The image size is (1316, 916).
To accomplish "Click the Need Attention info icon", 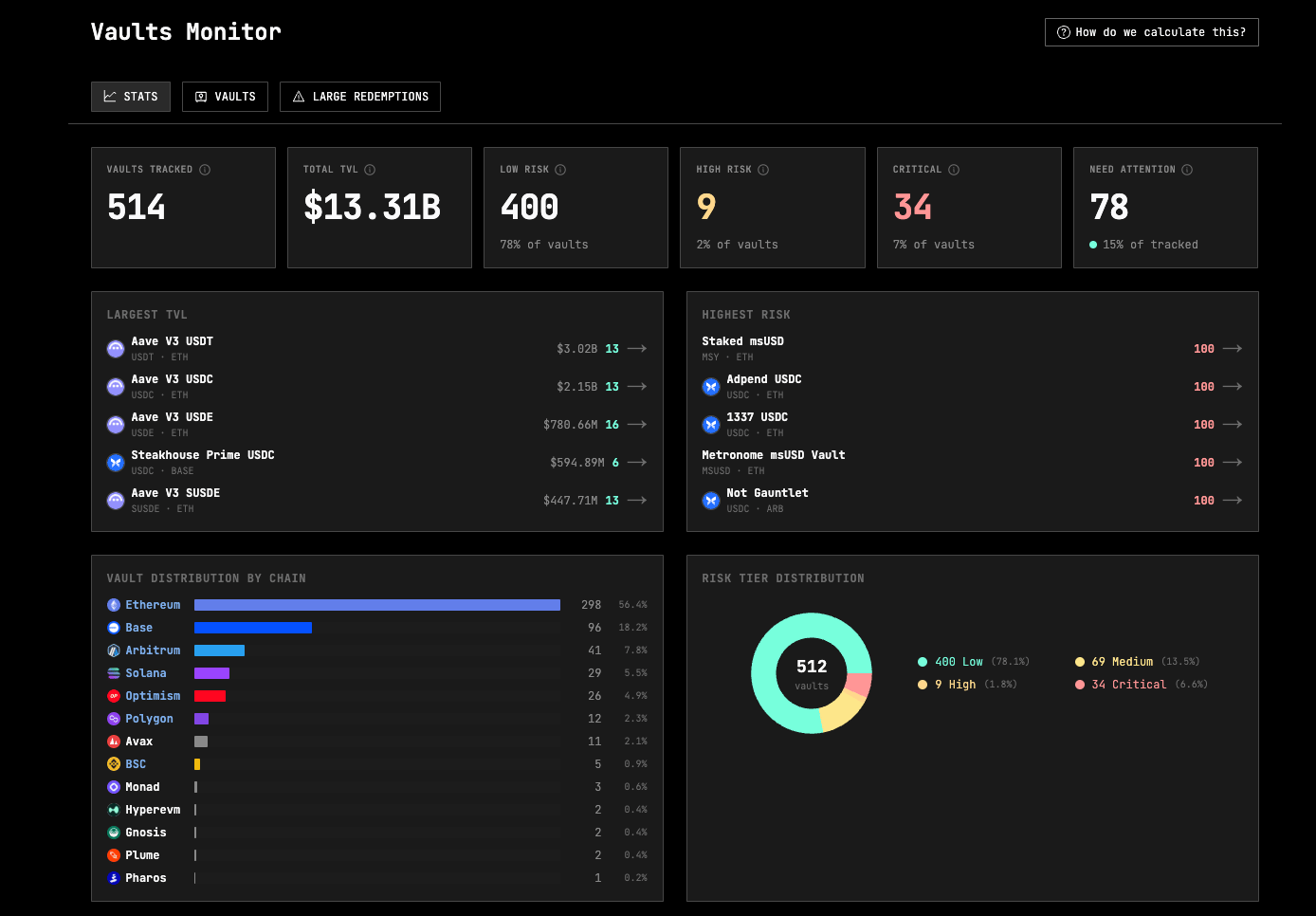I will click(1187, 170).
